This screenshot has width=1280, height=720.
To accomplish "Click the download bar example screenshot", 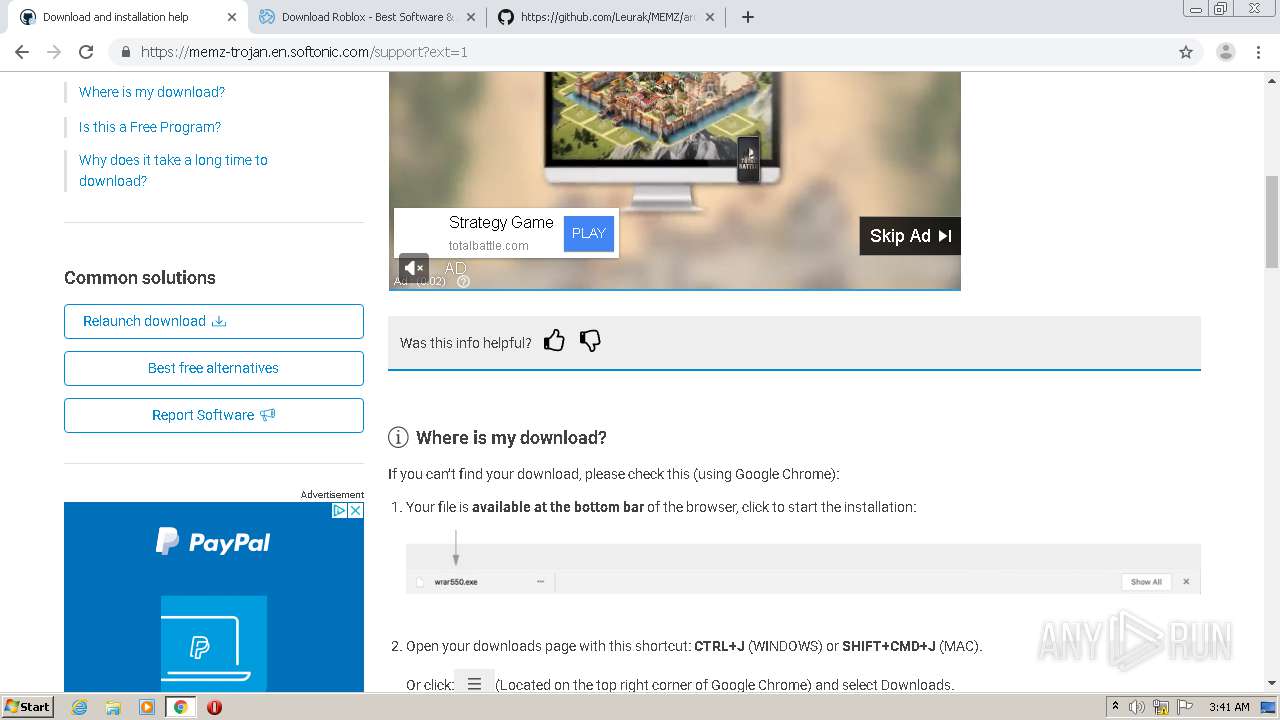I will click(x=803, y=569).
